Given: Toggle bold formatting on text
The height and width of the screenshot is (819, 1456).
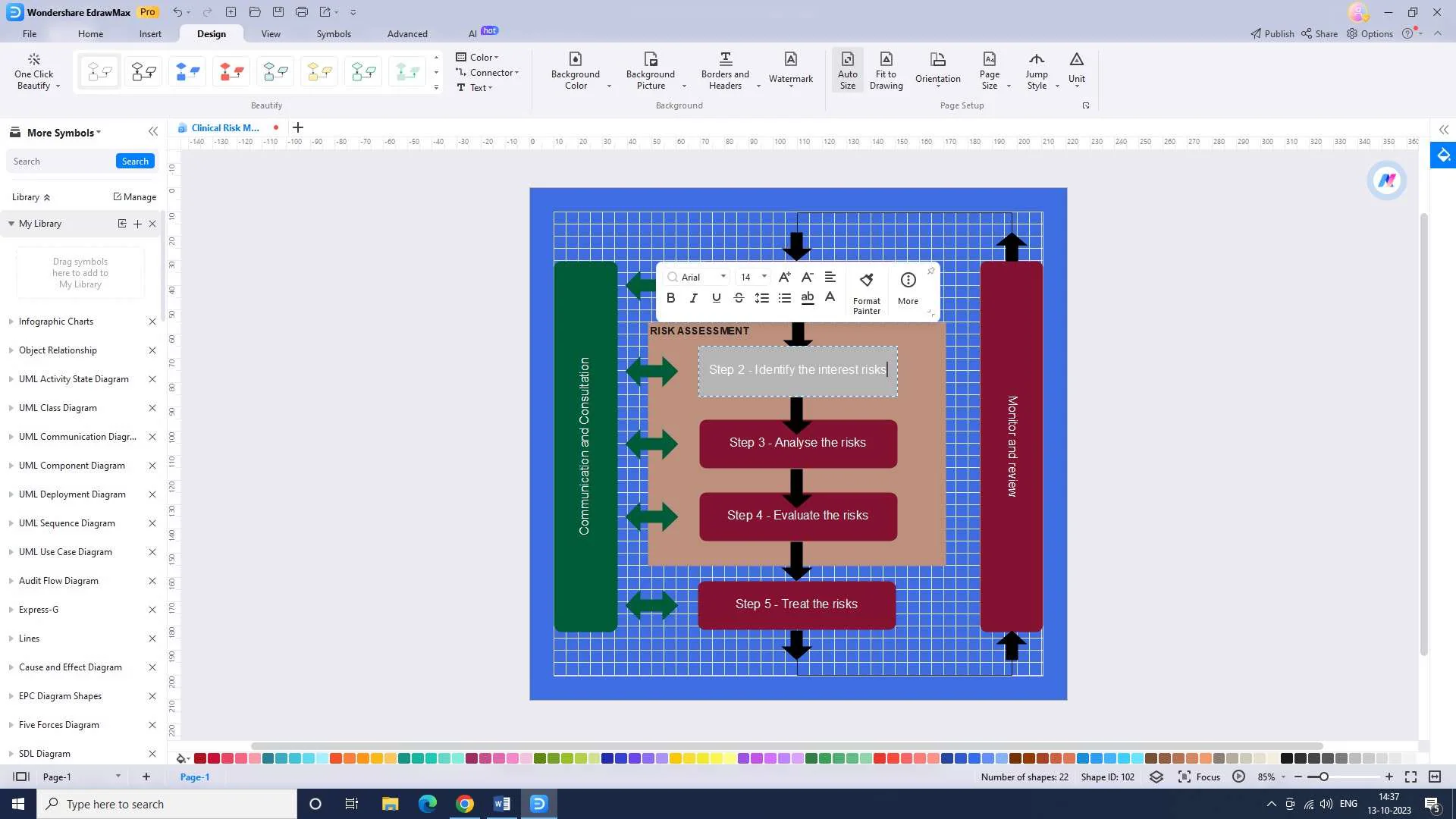Looking at the screenshot, I should [671, 298].
